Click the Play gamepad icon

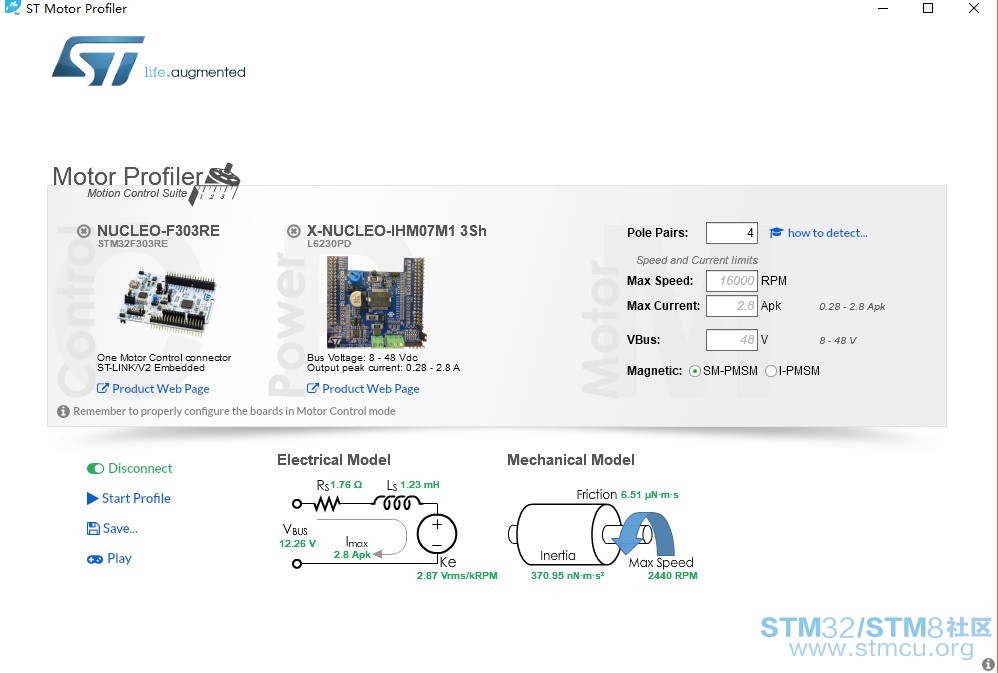click(x=95, y=559)
